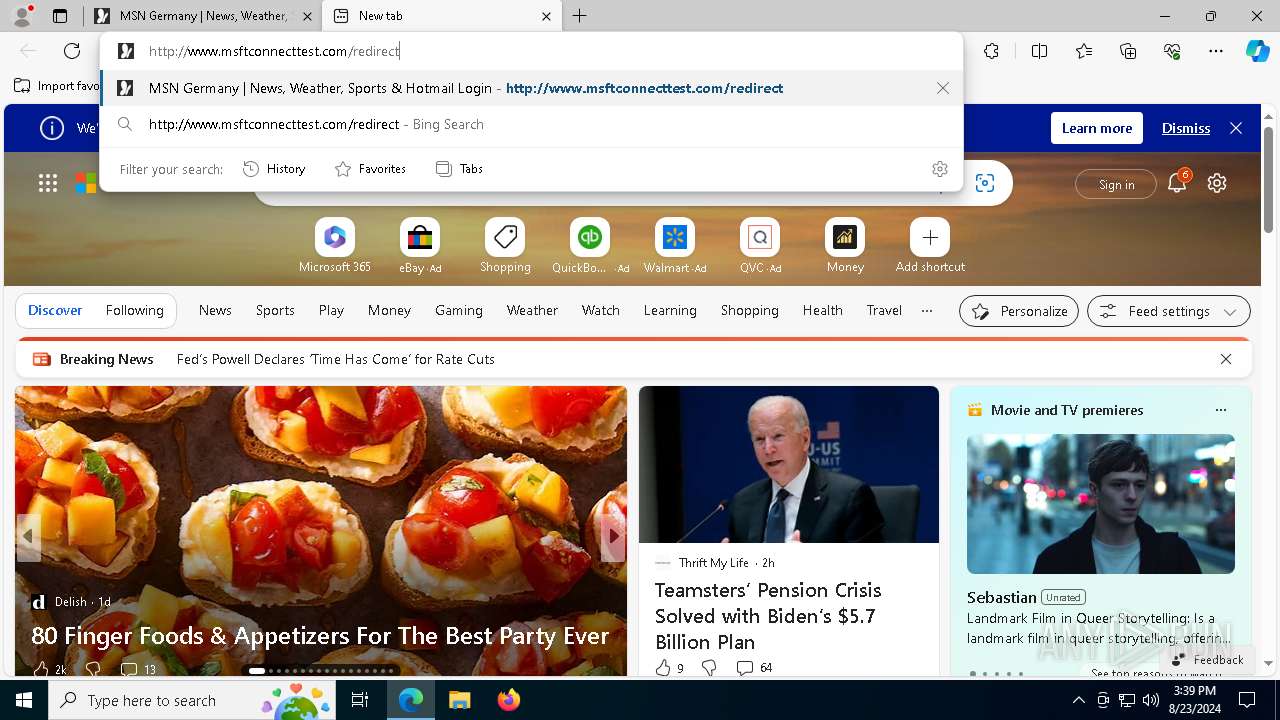The image size is (1280, 720).
Task: Open search filter settings gear
Action: click(x=940, y=169)
